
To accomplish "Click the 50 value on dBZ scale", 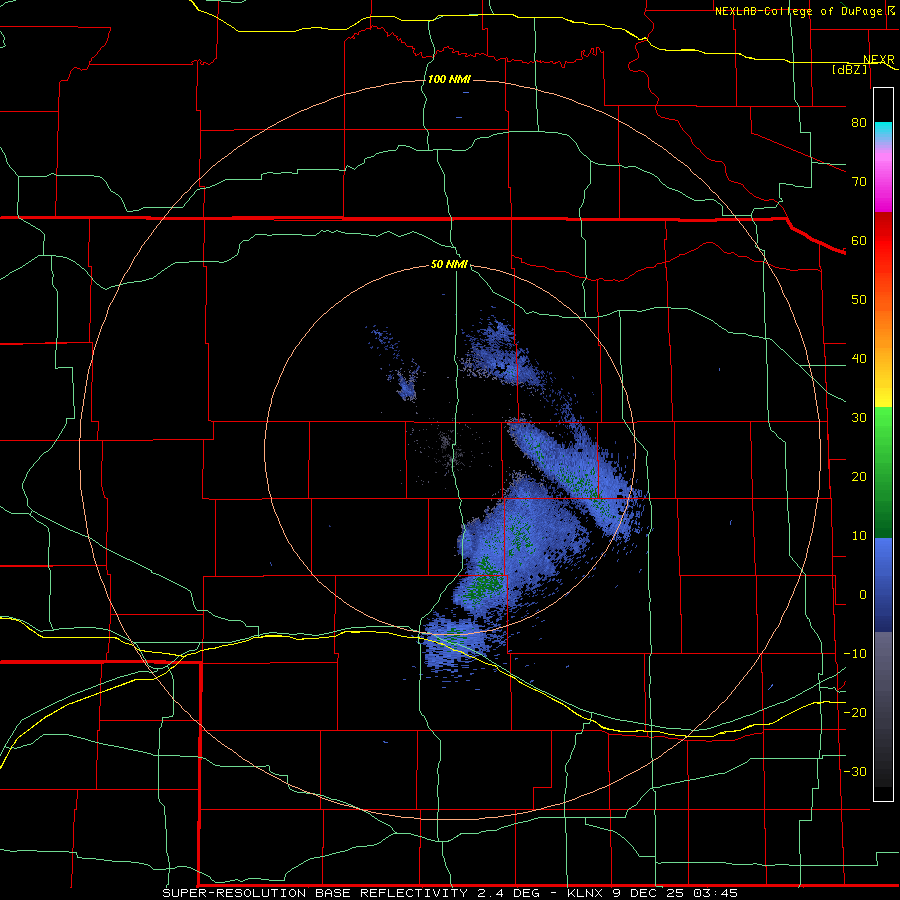I will 859,300.
